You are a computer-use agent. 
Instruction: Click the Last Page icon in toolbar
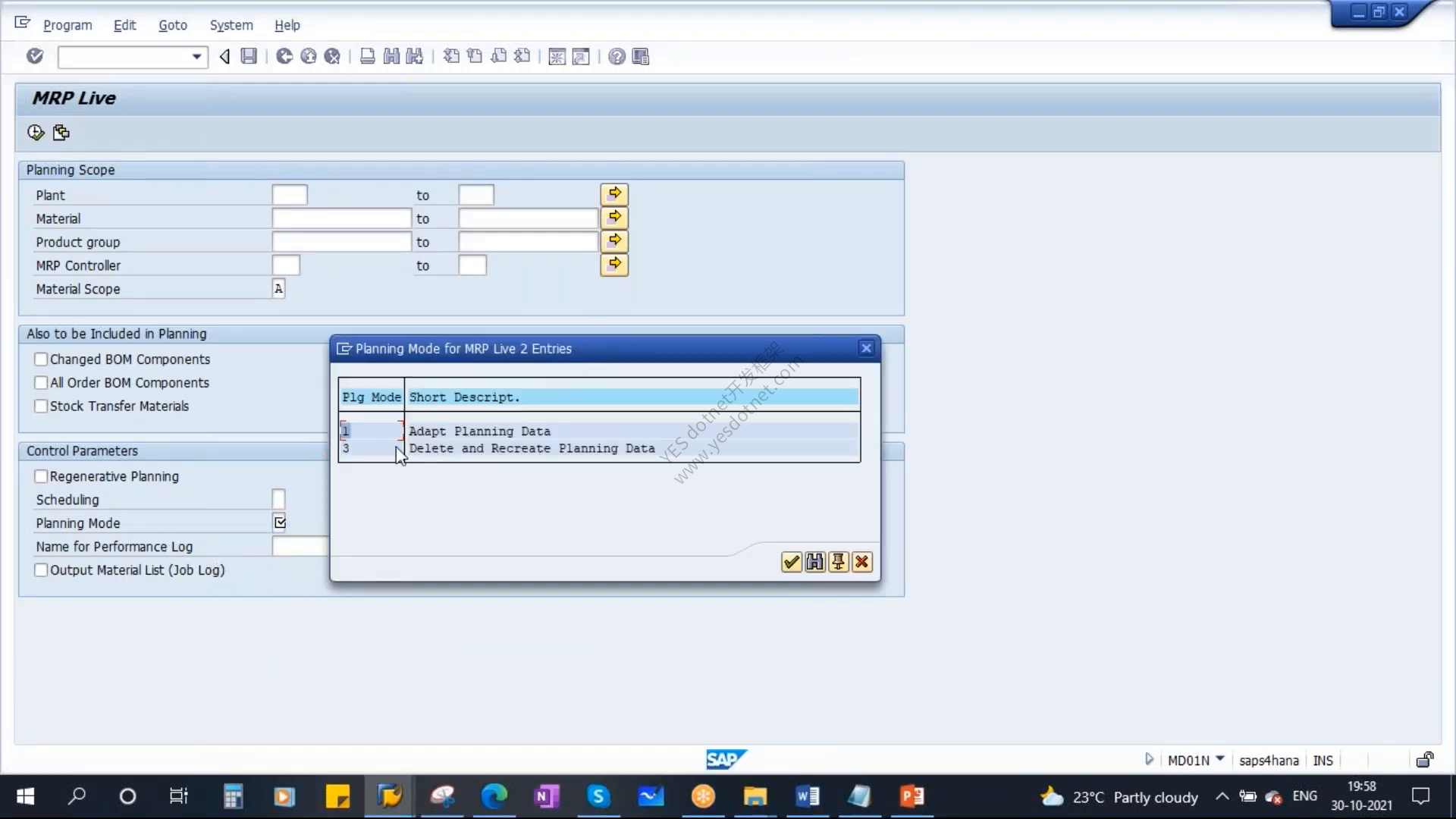pyautogui.click(x=522, y=56)
